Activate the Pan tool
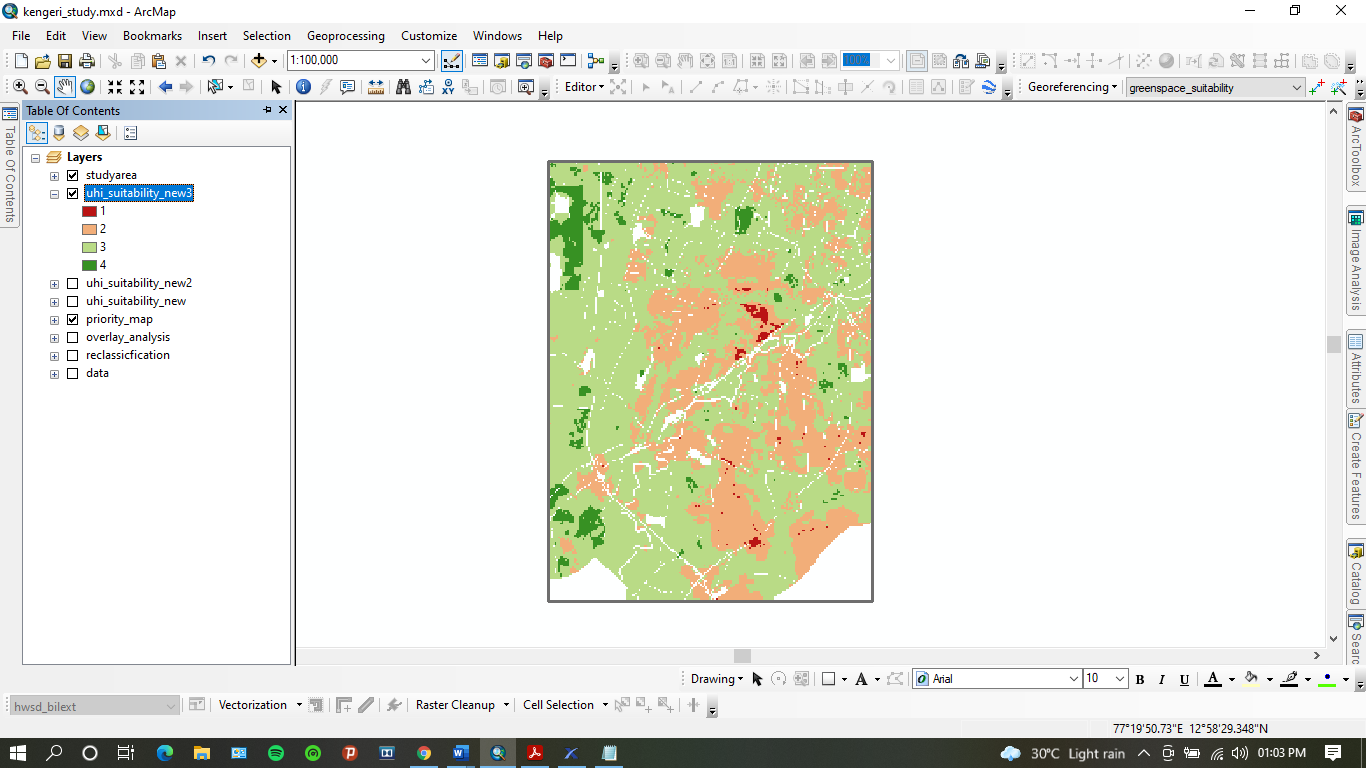Image resolution: width=1366 pixels, height=768 pixels. (63, 86)
